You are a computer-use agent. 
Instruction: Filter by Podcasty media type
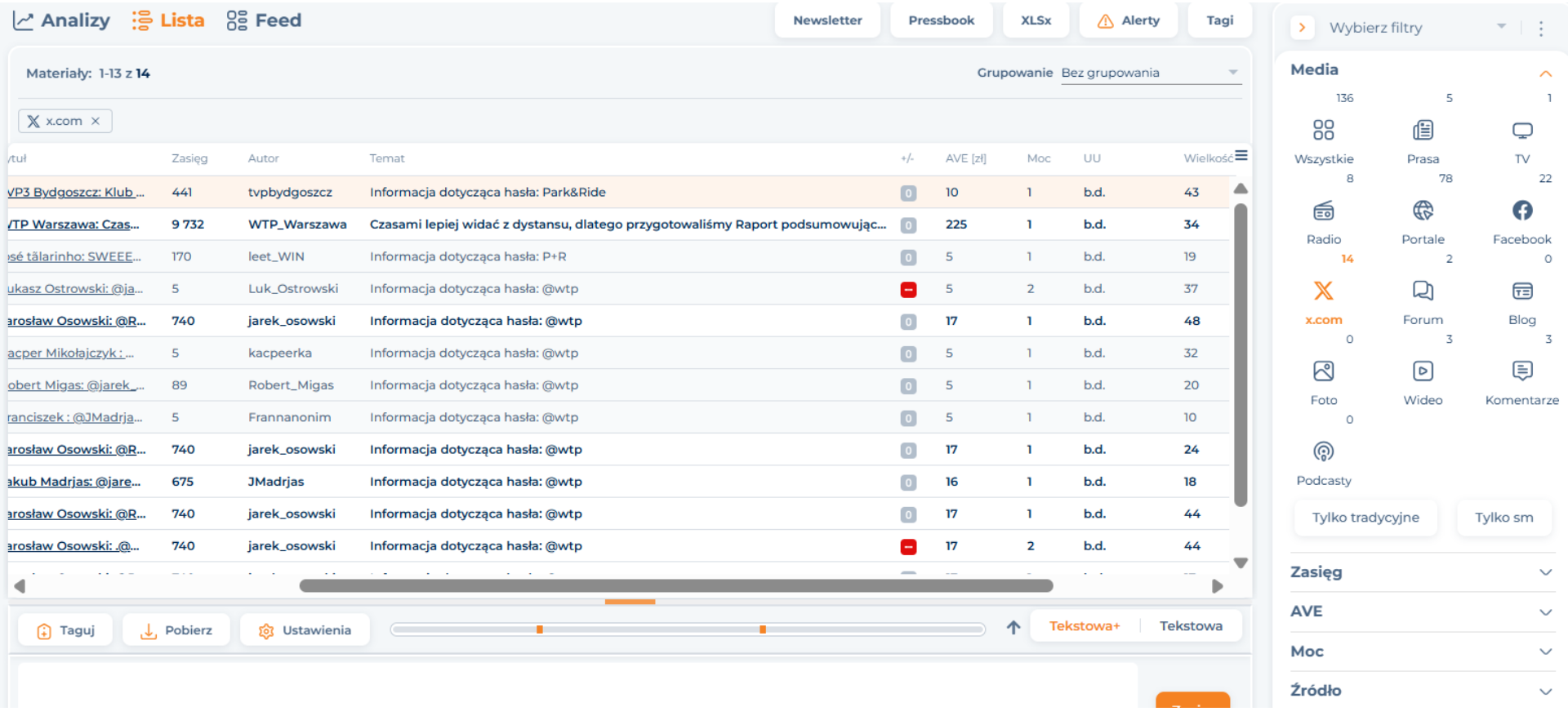1323,451
